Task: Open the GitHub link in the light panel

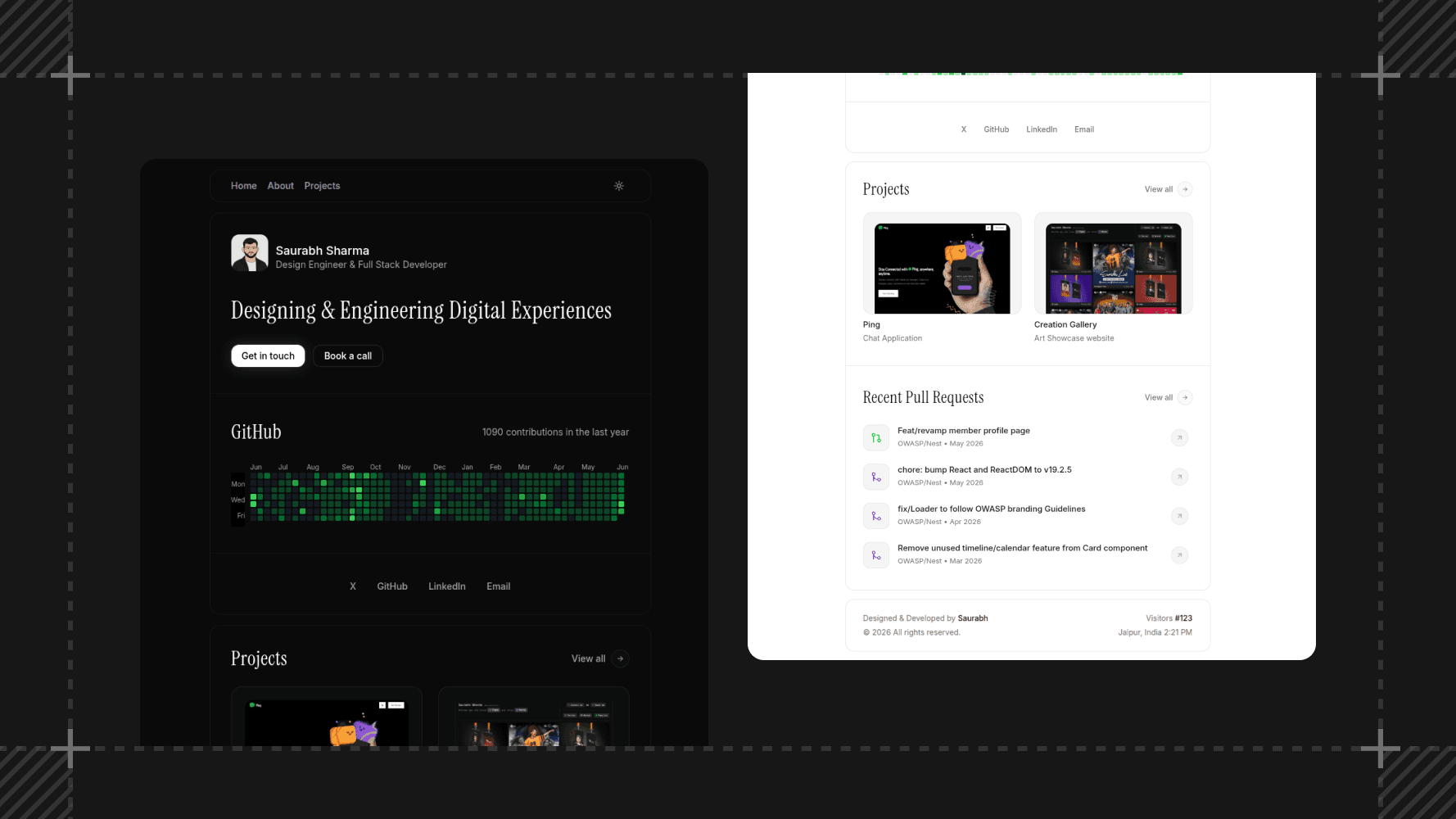Action: [997, 129]
